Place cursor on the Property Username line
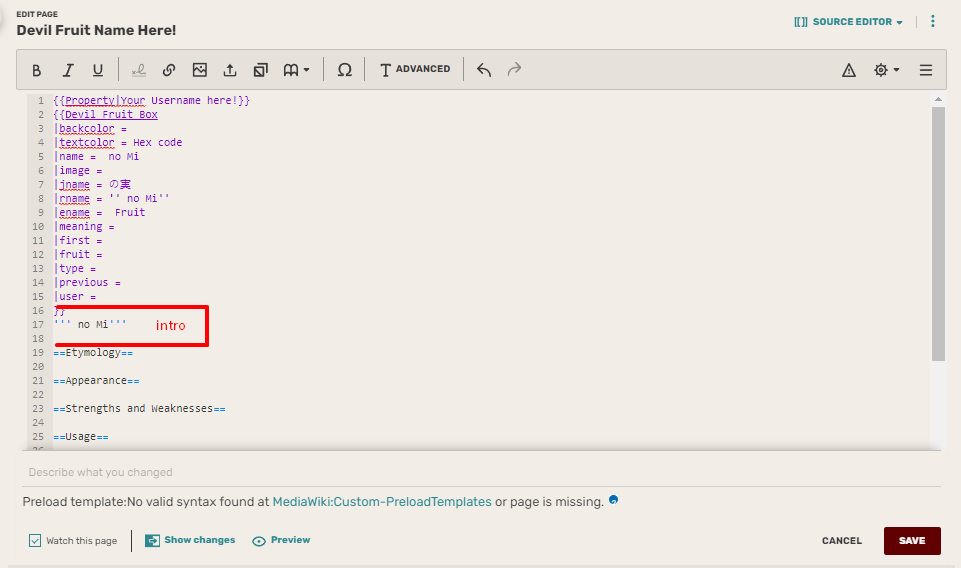Viewport: 961px width, 568px height. (x=151, y=100)
